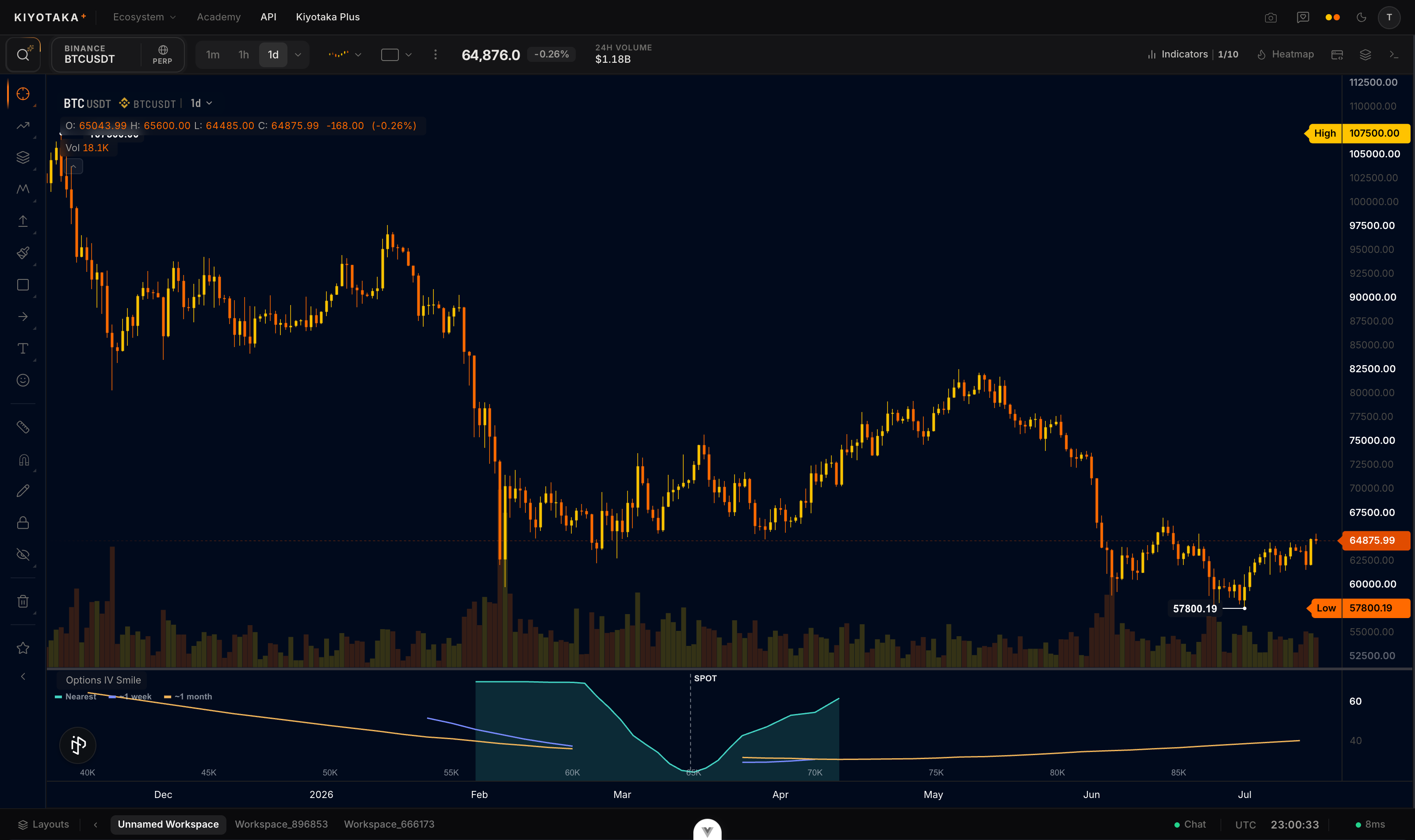Collapse the indicator legend chevron
The image size is (1415, 840).
(x=74, y=166)
